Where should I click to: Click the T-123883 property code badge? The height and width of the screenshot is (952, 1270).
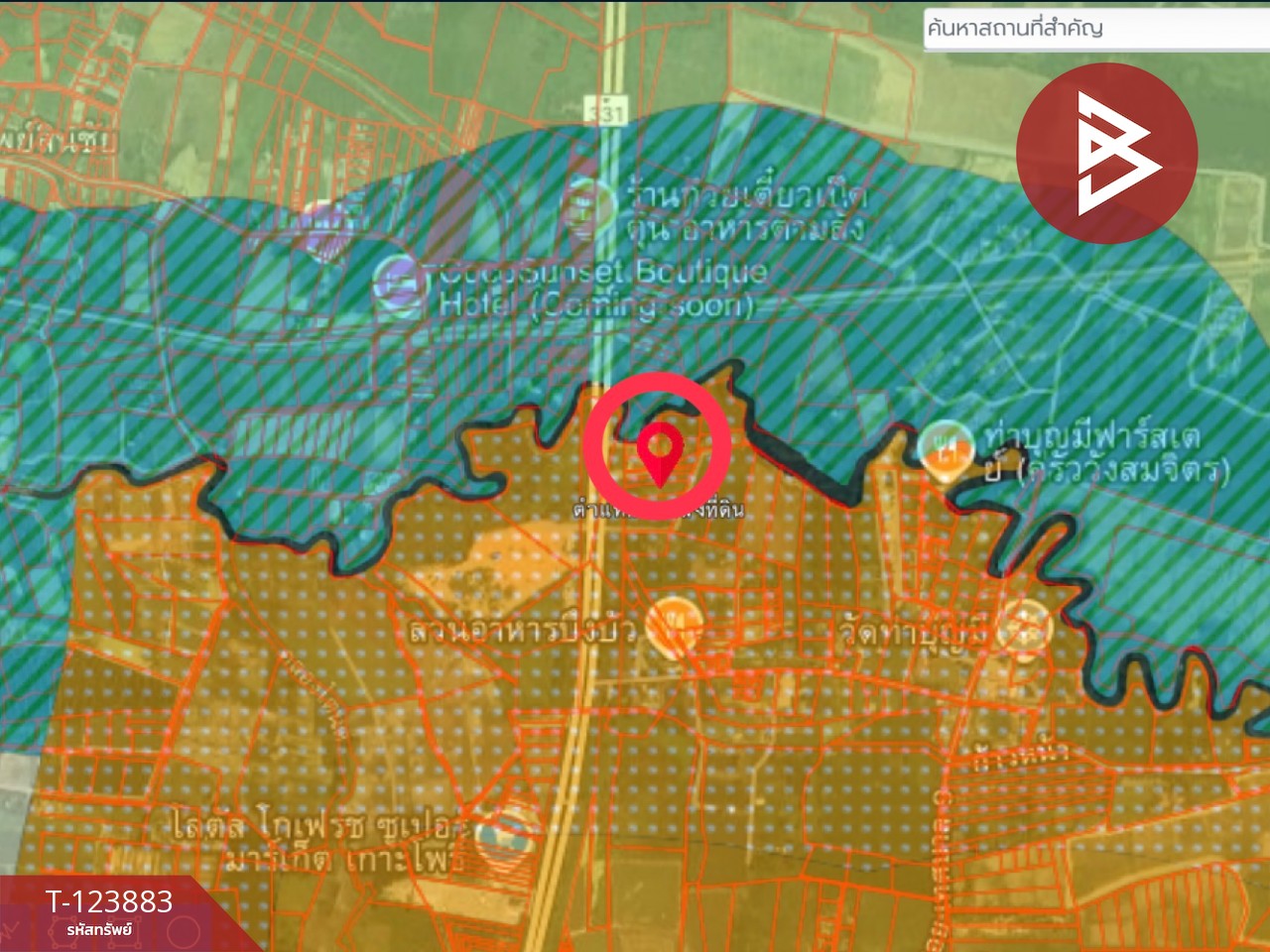[x=109, y=910]
